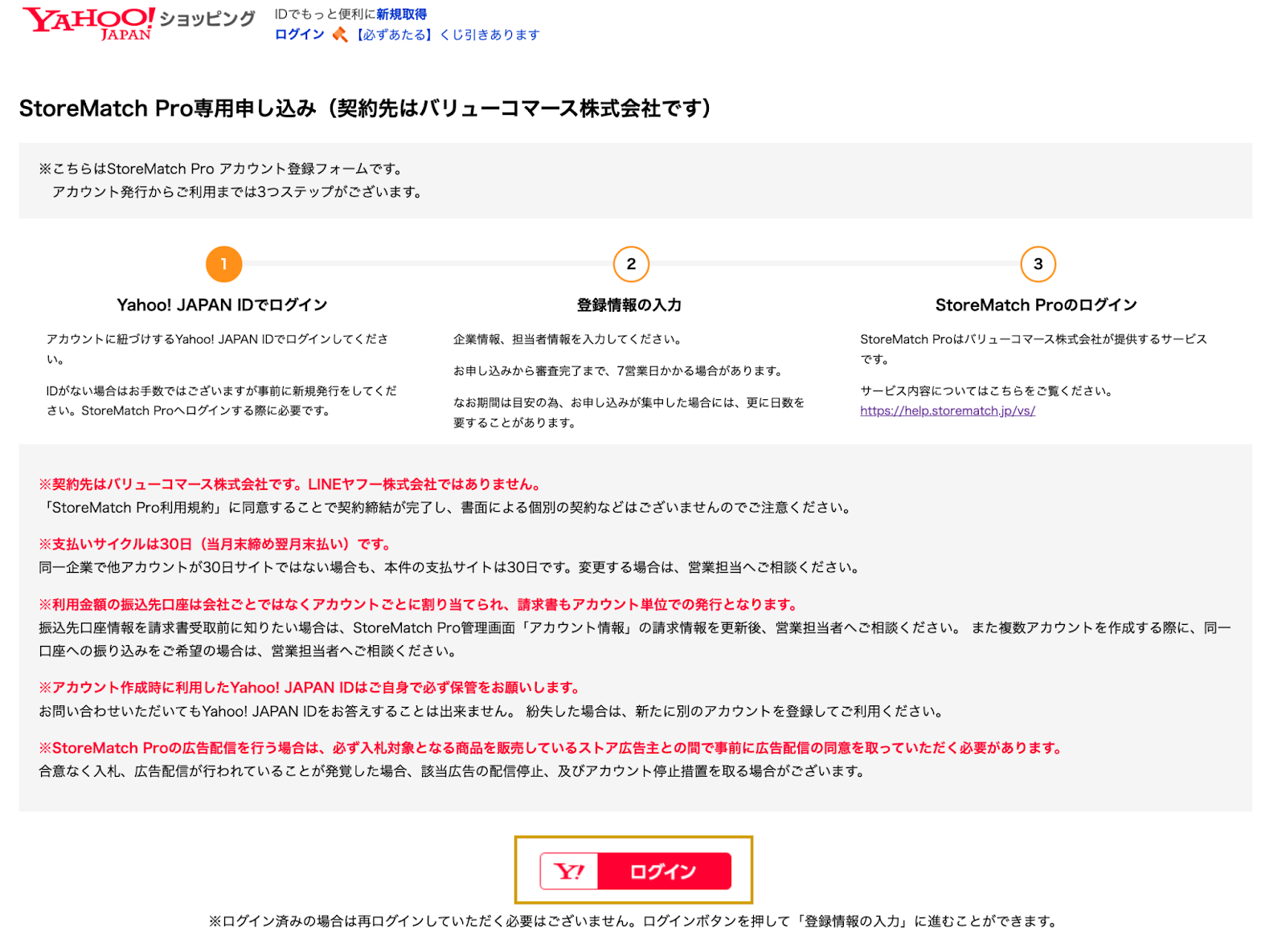
Task: Click the 登録情報の入力 heading
Action: pos(629,305)
